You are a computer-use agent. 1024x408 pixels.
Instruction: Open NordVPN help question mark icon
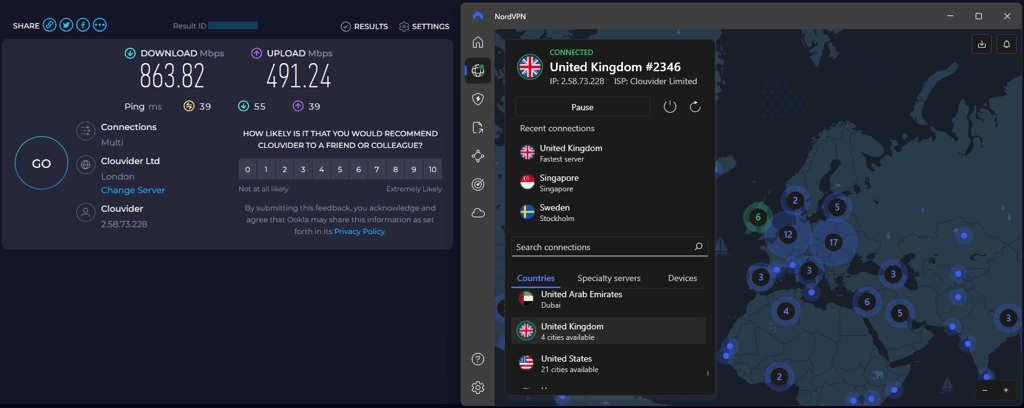478,359
